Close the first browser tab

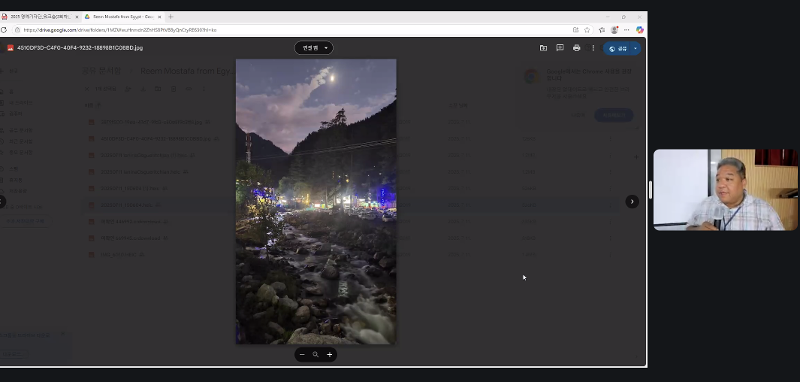coord(77,17)
